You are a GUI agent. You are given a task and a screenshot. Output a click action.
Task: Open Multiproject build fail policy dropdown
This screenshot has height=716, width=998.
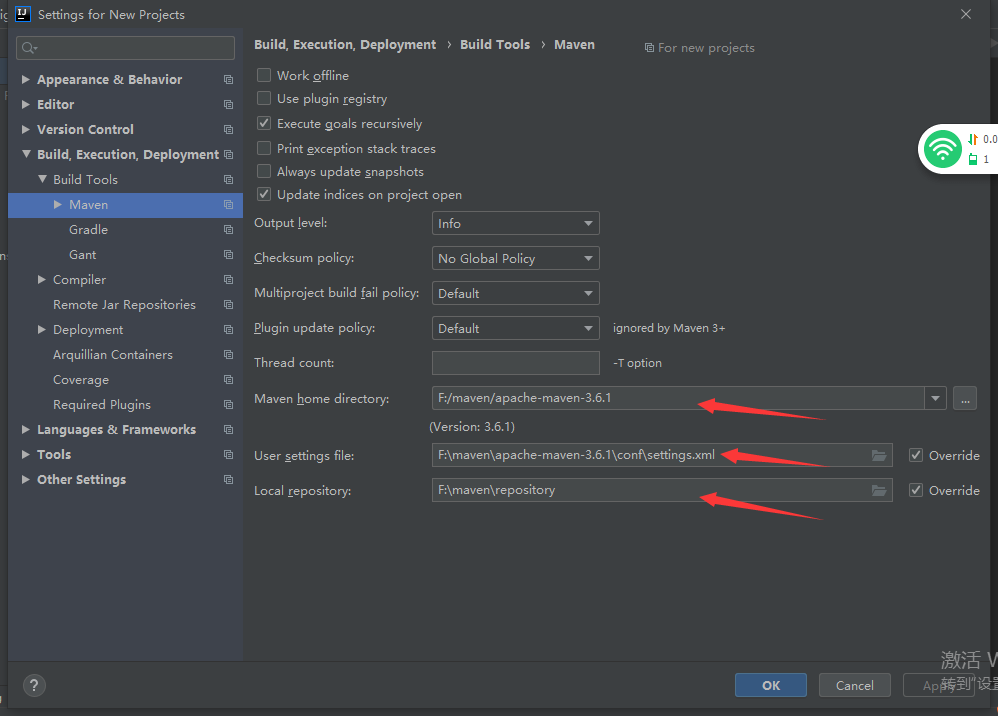tap(516, 293)
